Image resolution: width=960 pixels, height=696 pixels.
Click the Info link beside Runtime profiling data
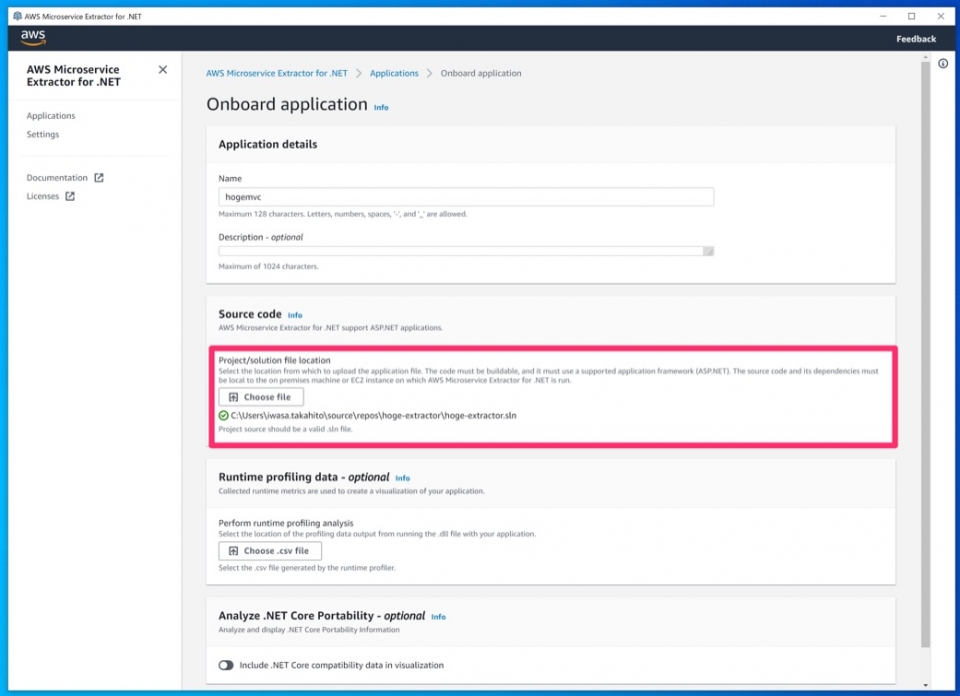[403, 478]
